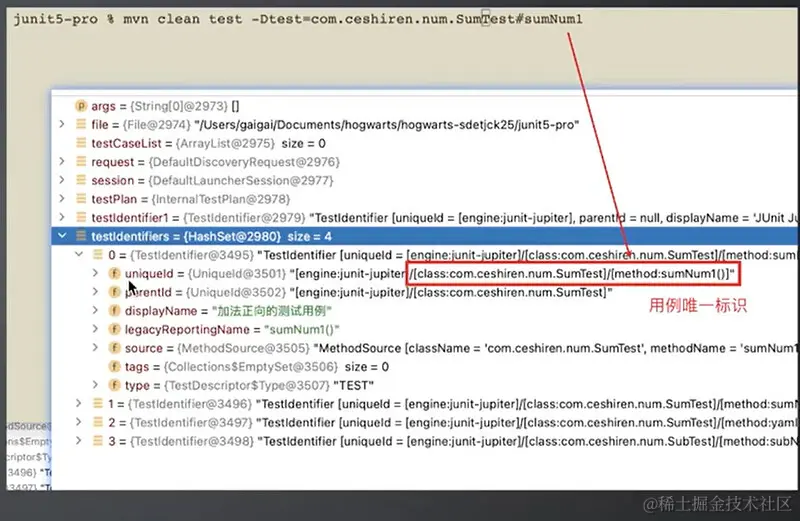Viewport: 800px width, 521px height.
Task: Expand the type TestDescriptor$Type node
Action: point(95,385)
